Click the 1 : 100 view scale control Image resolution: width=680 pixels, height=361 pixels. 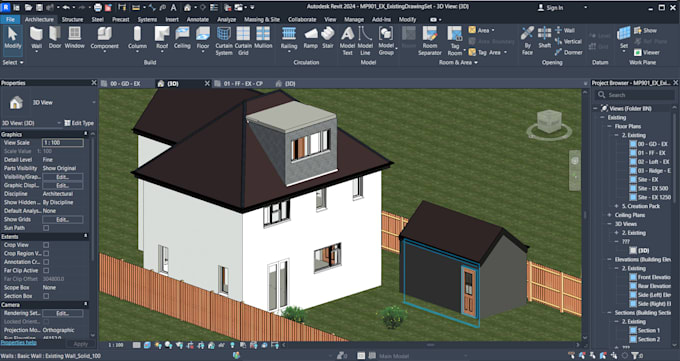coord(116,345)
